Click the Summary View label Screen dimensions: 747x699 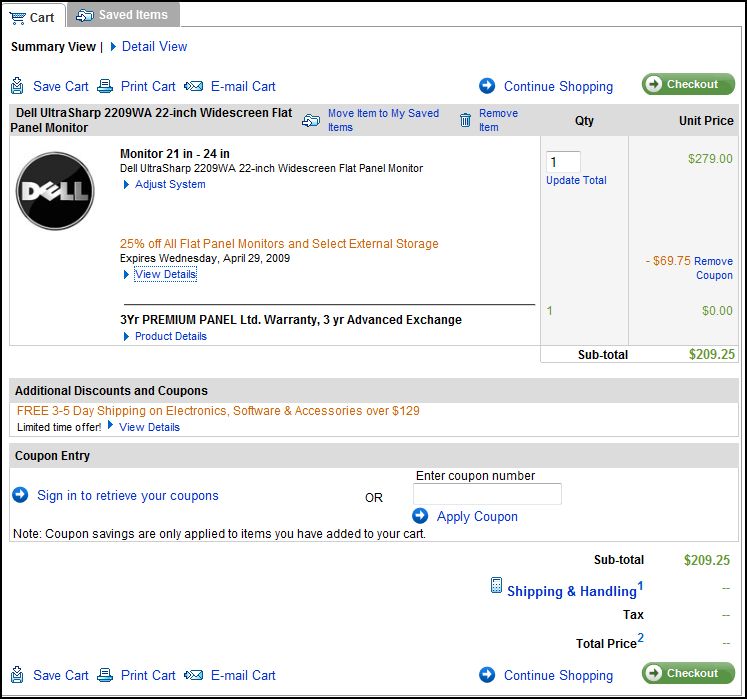pyautogui.click(x=53, y=47)
